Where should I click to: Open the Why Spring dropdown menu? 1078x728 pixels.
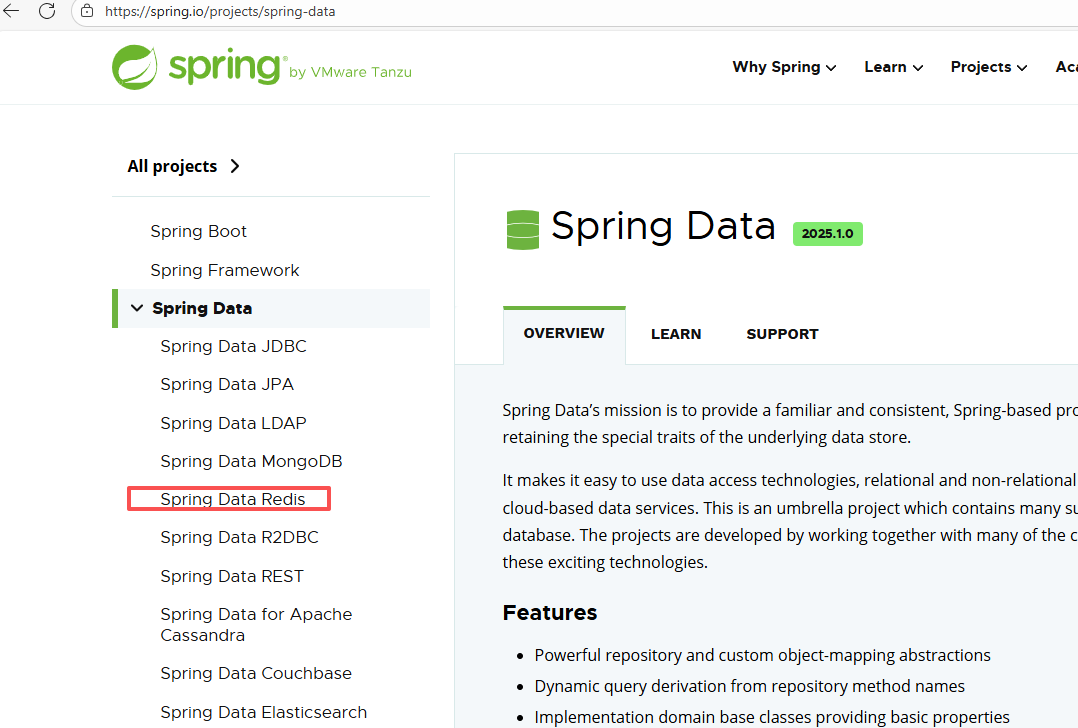[x=784, y=67]
